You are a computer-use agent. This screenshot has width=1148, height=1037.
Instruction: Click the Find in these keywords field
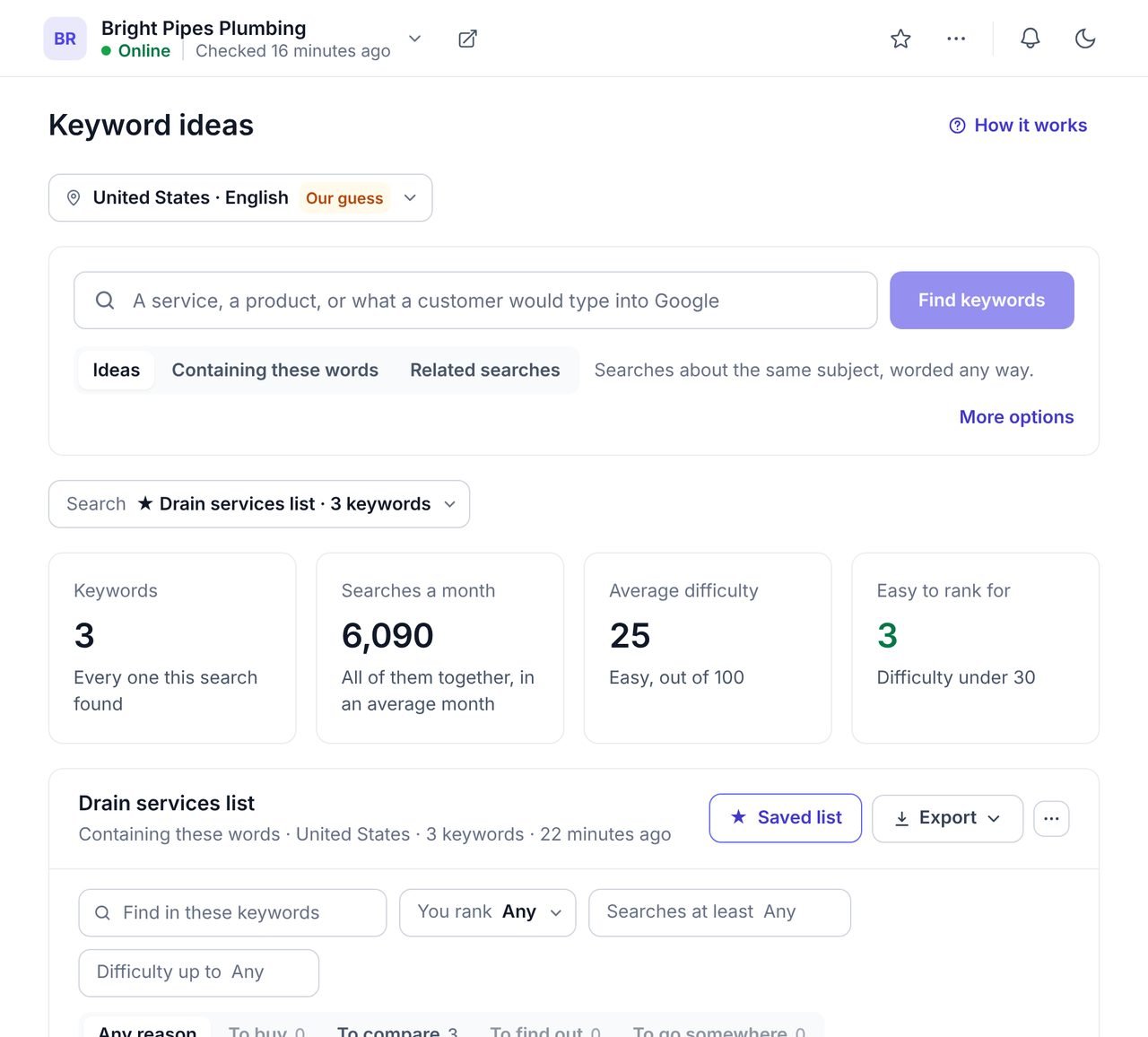coord(232,912)
